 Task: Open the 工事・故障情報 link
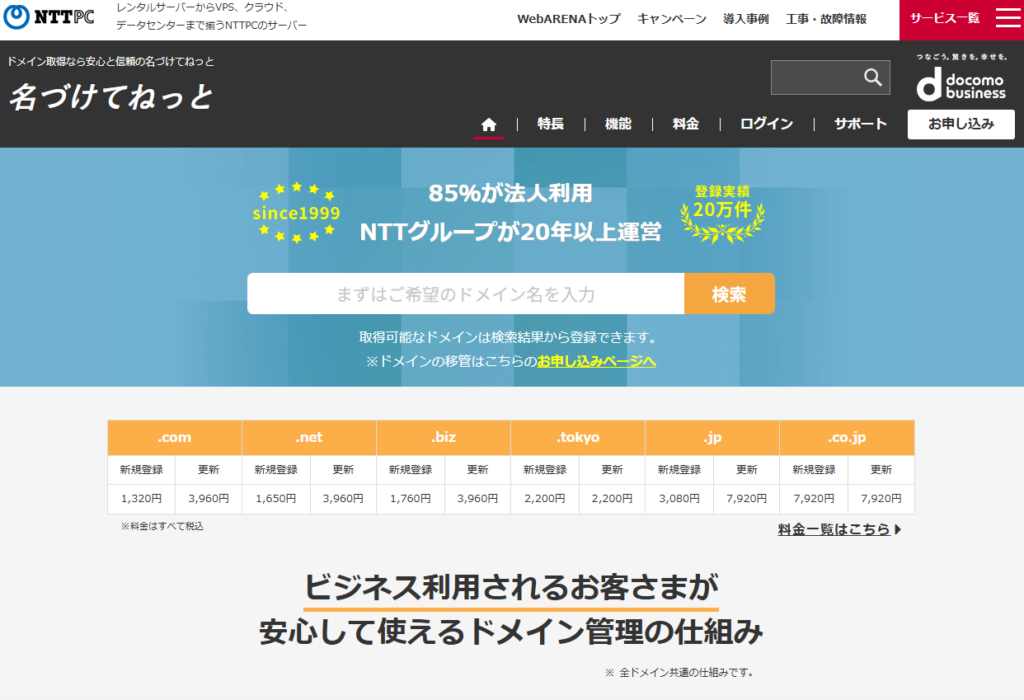[826, 19]
